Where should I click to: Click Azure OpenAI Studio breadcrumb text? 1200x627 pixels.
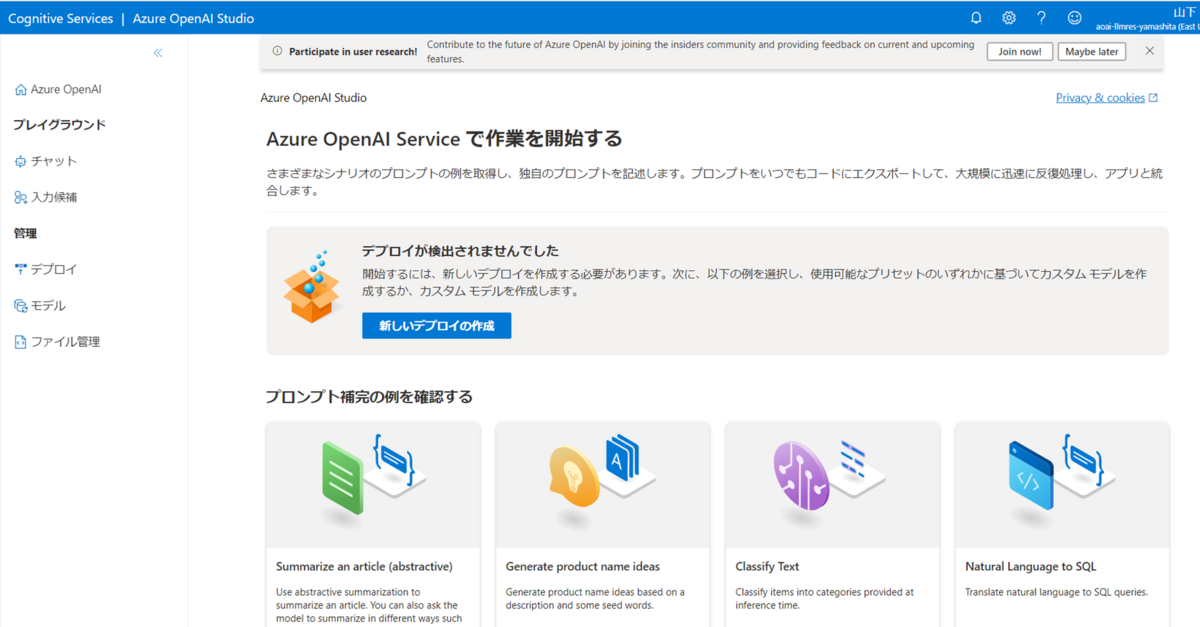pos(313,98)
